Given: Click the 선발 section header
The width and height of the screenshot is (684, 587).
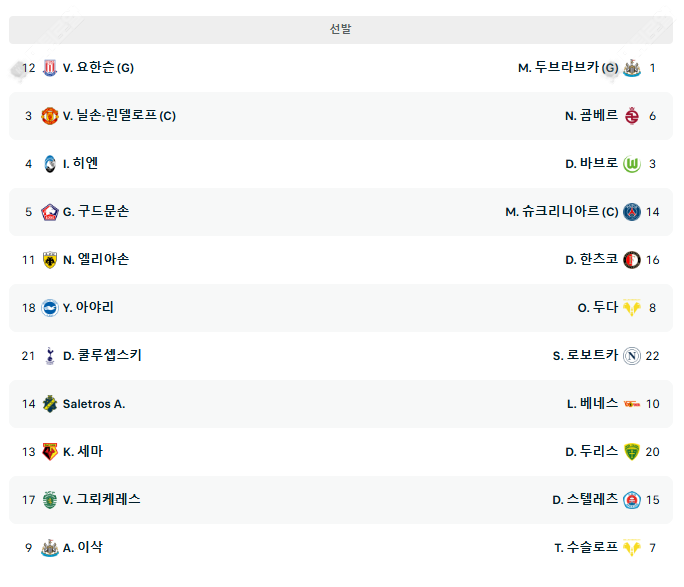Looking at the screenshot, I should (341, 30).
